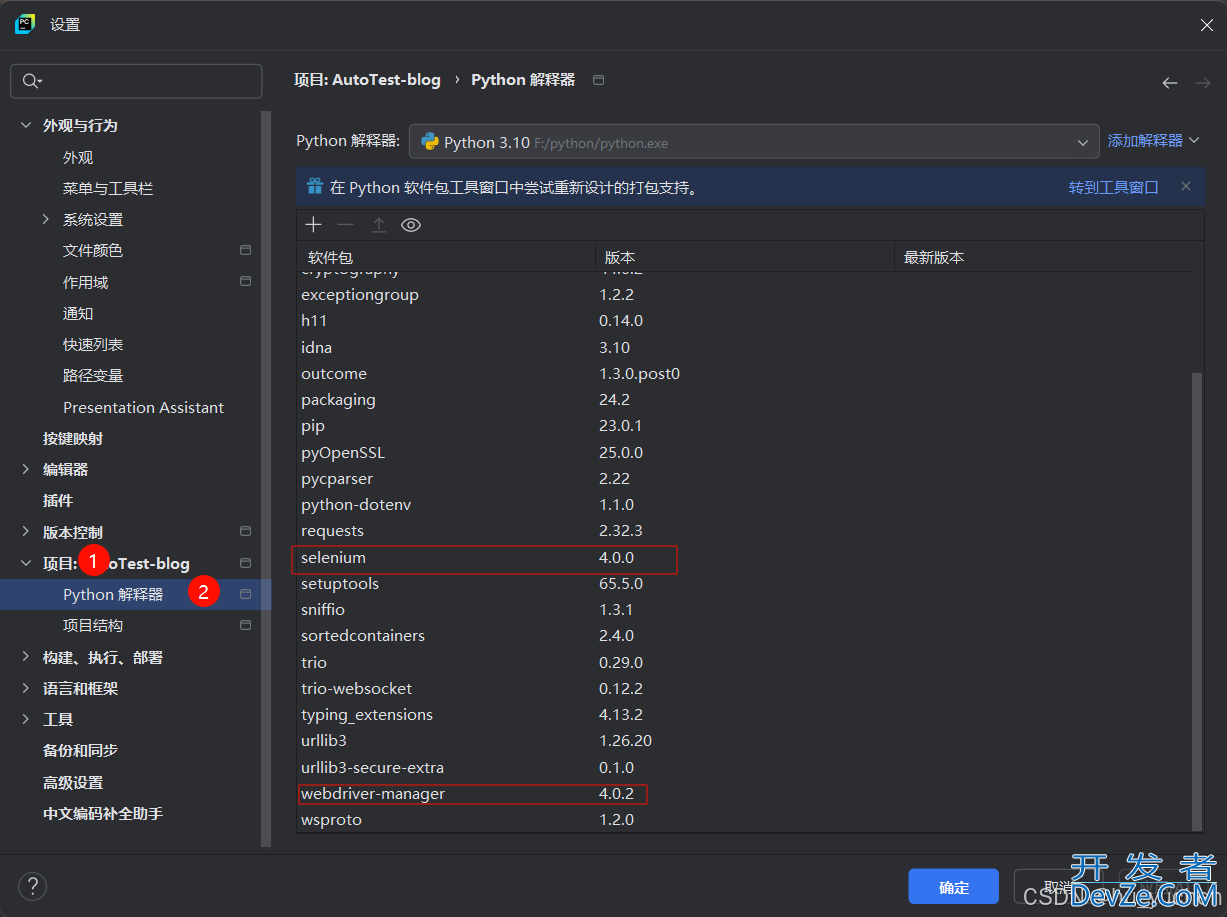Click project-level icon next to 项目结构
1227x917 pixels.
245,625
